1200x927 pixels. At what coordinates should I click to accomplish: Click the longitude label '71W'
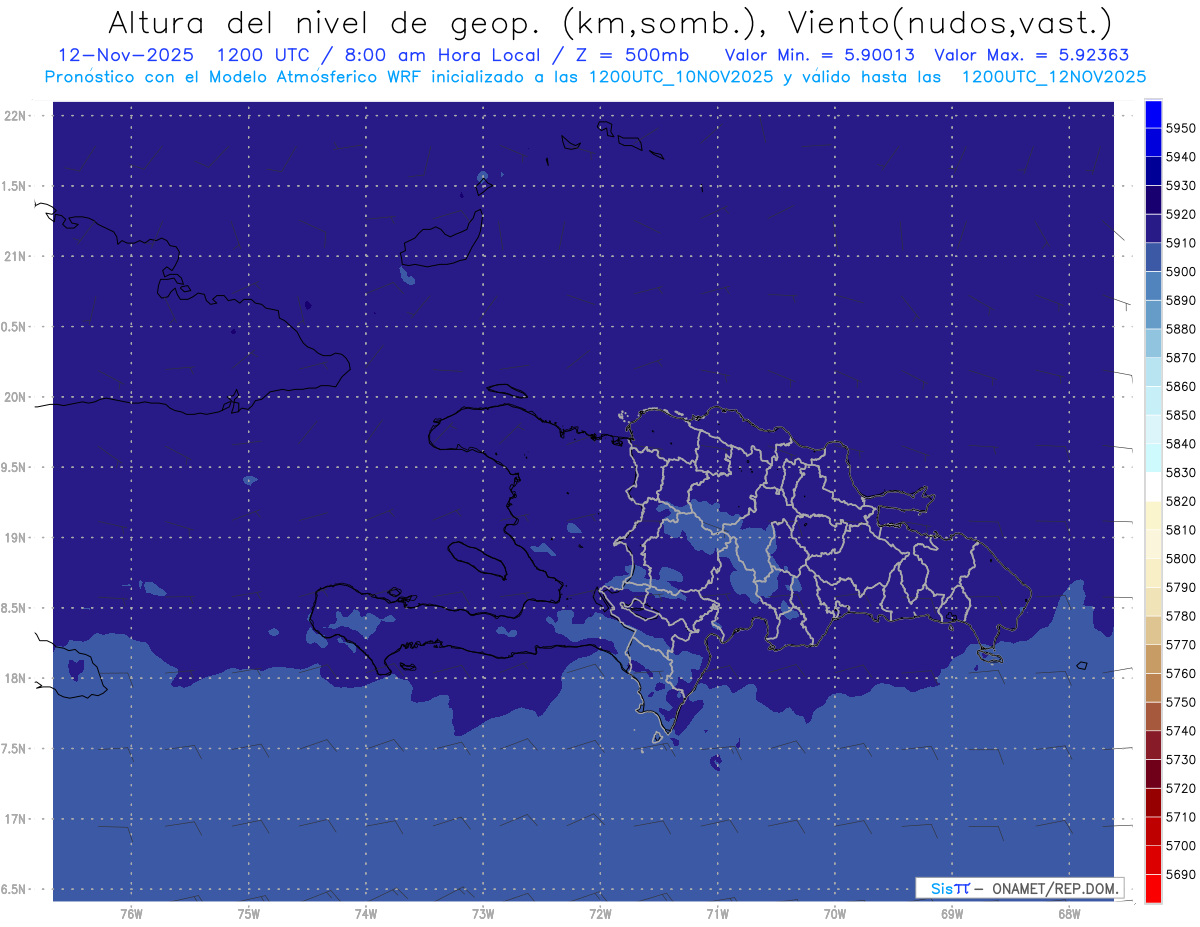[717, 914]
